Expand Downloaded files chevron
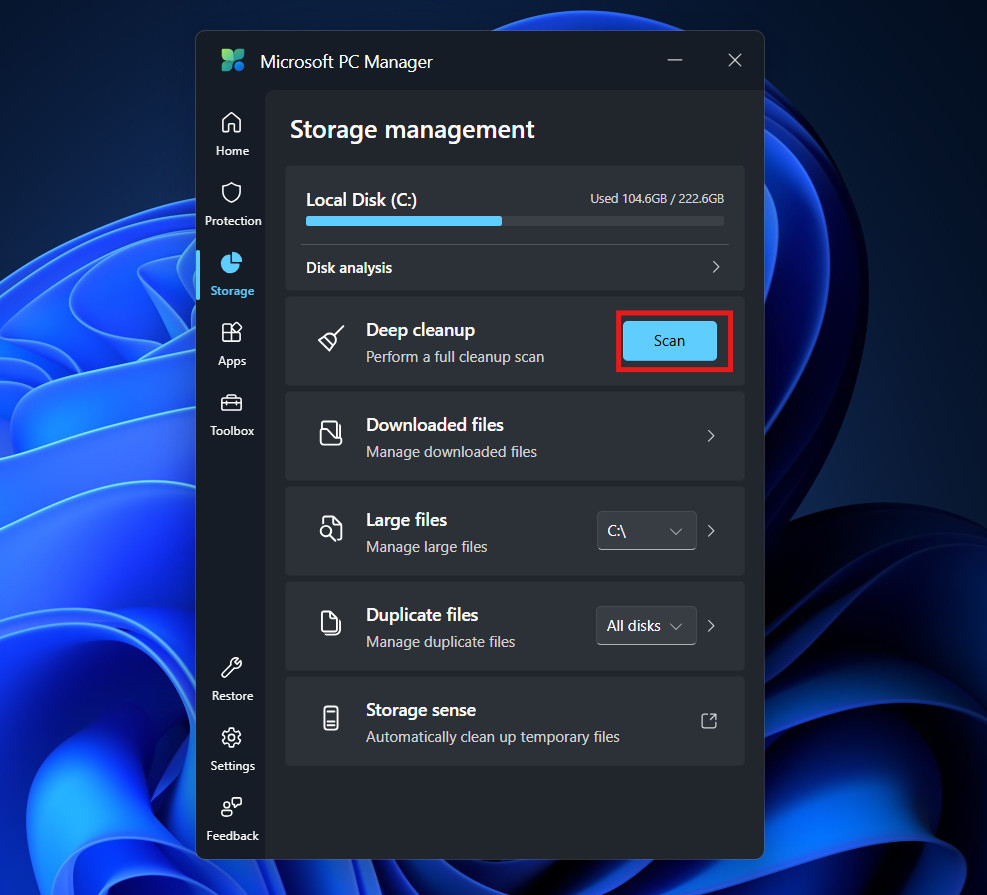The height and width of the screenshot is (895, 987). click(711, 436)
